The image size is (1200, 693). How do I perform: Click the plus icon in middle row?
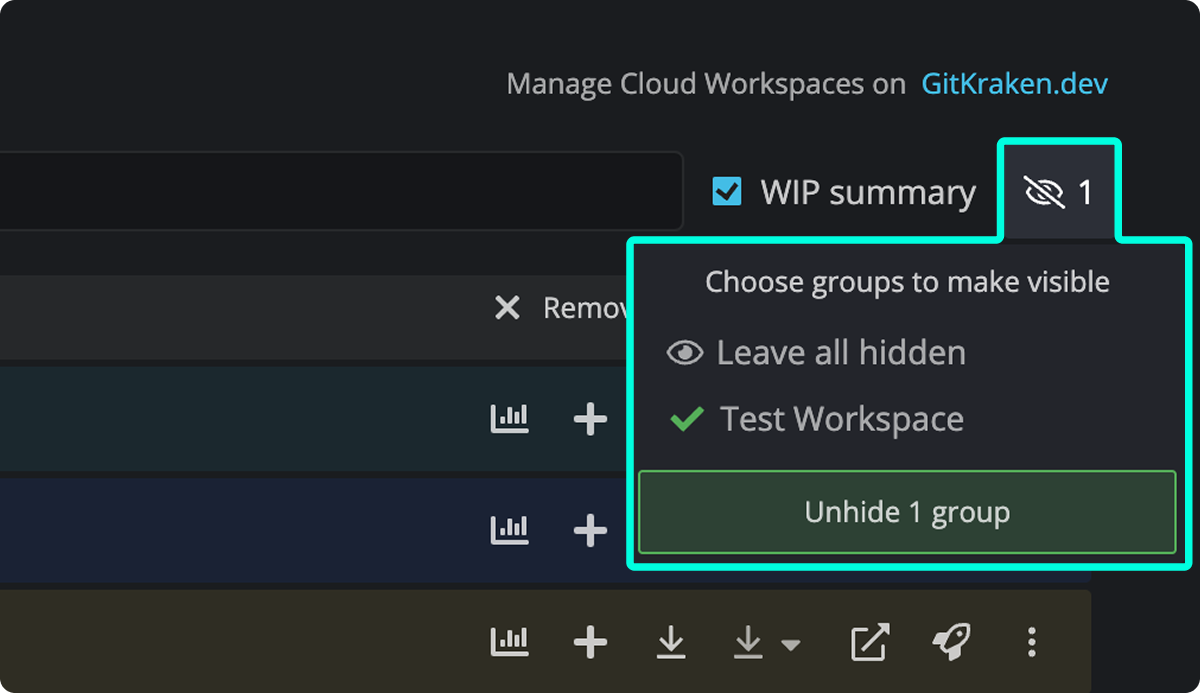590,529
